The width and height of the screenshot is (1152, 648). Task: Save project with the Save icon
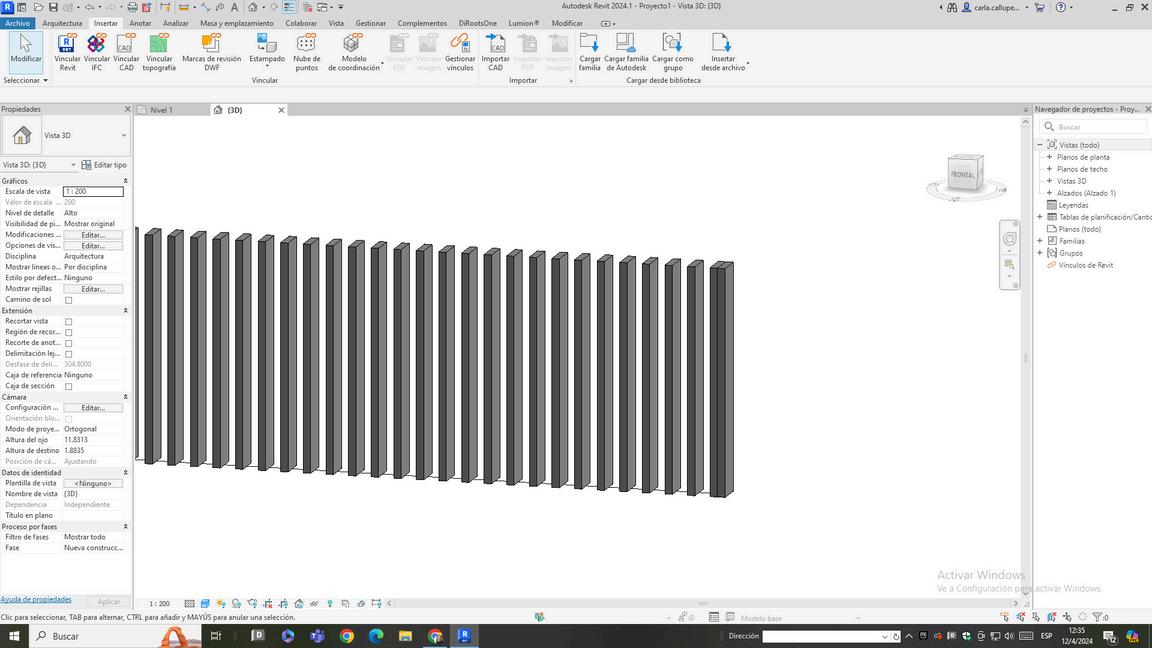click(53, 7)
